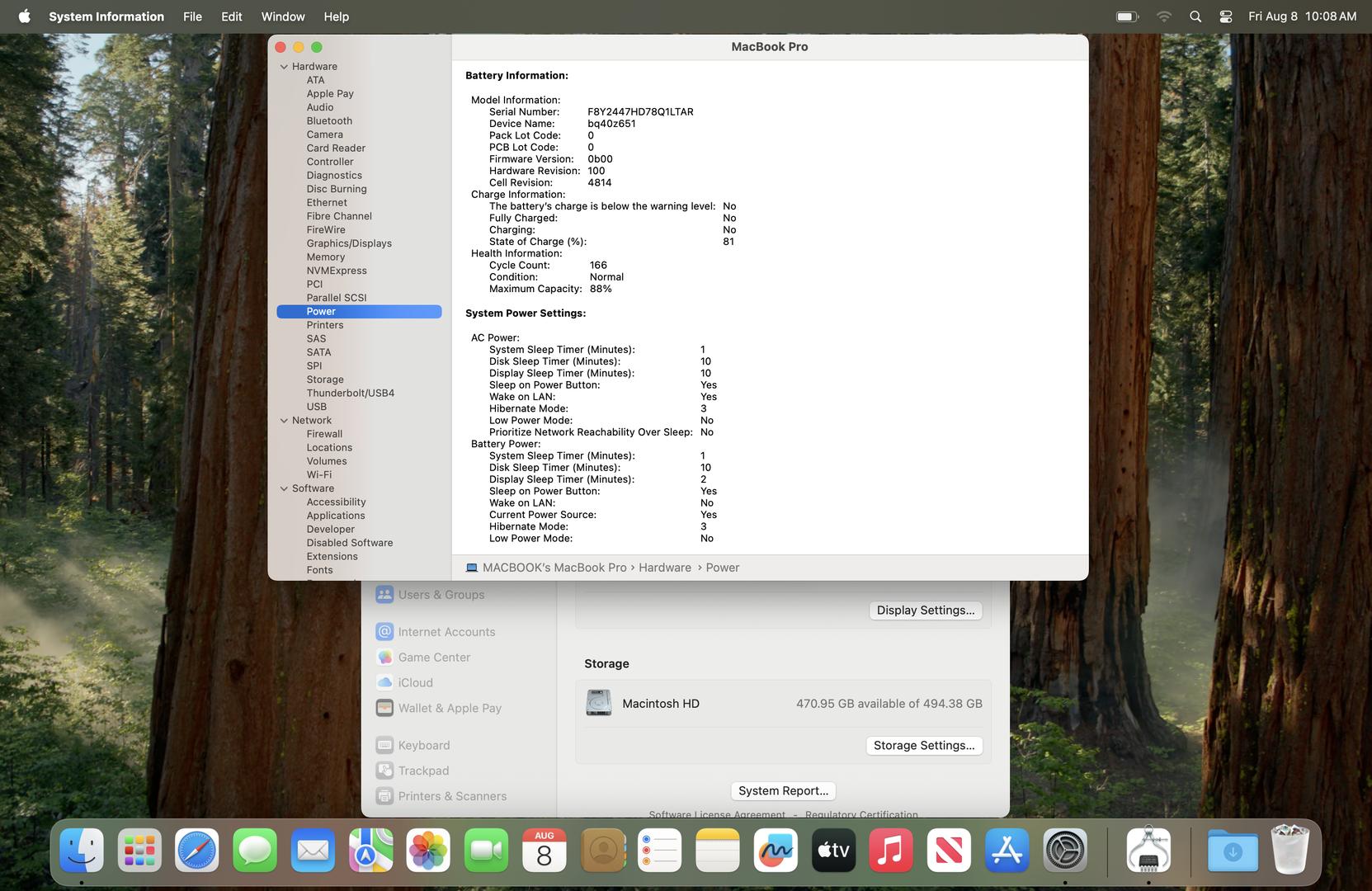Open Notes app in Dock

point(718,850)
